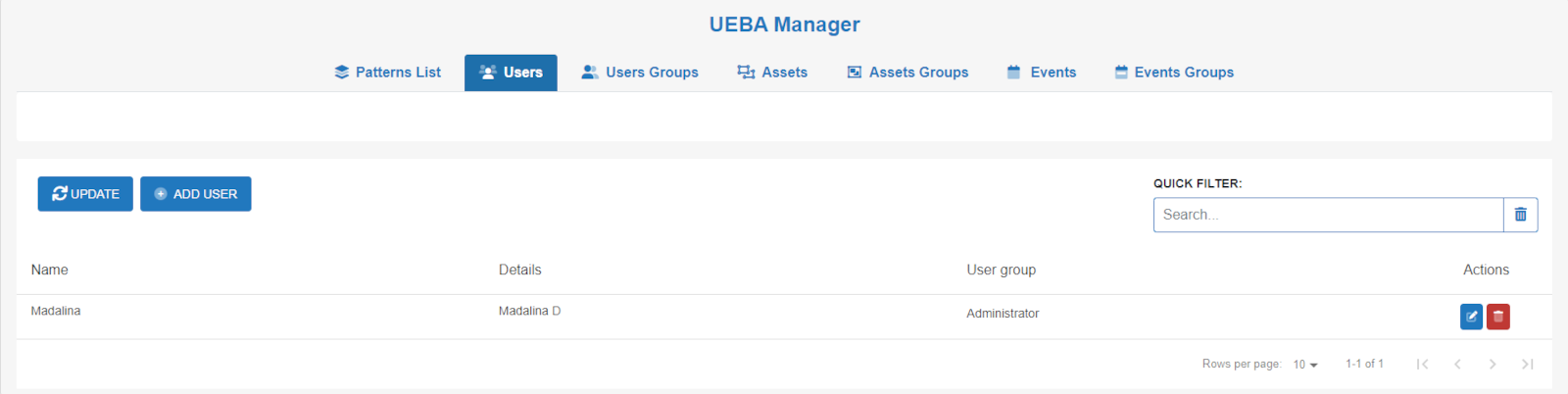Jump to the last page of results
Image resolution: width=1568 pixels, height=394 pixels.
1527,365
